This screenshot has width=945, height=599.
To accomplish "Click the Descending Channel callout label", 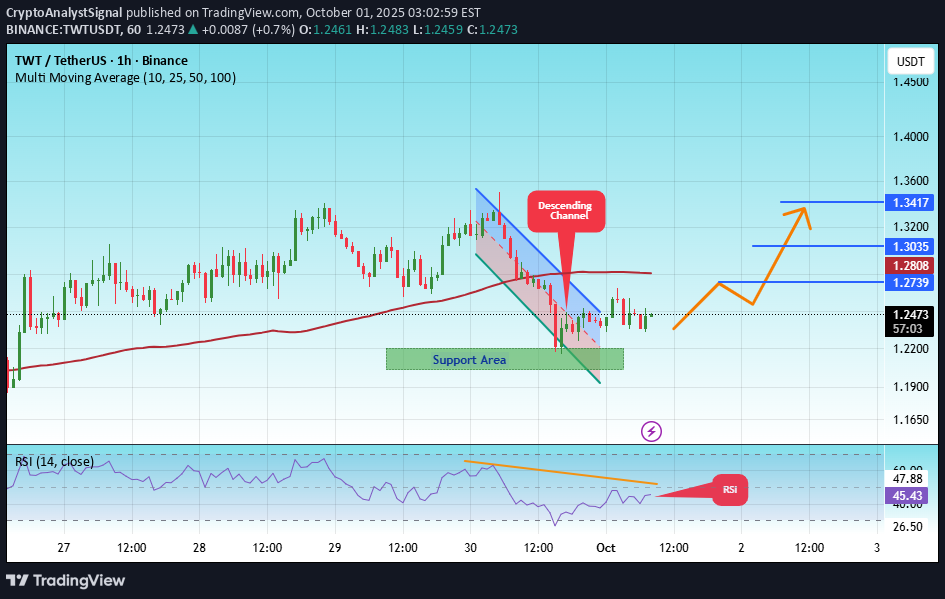I will pyautogui.click(x=566, y=210).
